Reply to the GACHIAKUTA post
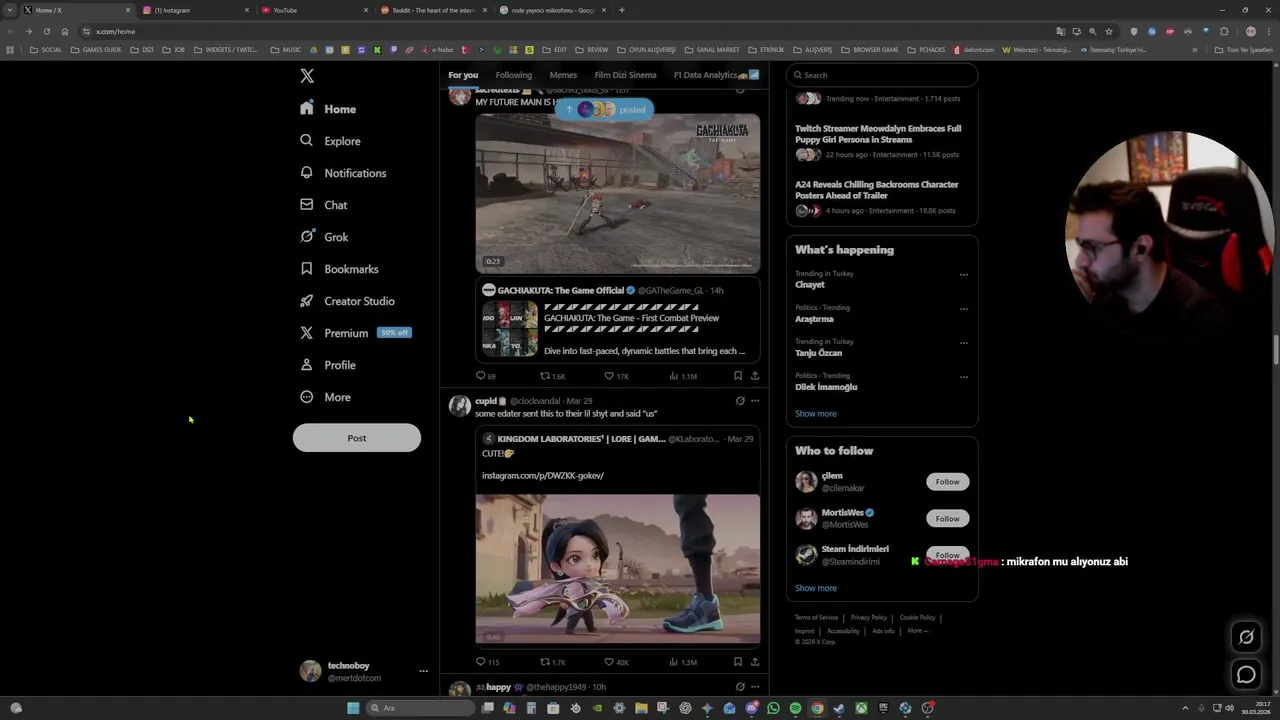 tap(486, 376)
